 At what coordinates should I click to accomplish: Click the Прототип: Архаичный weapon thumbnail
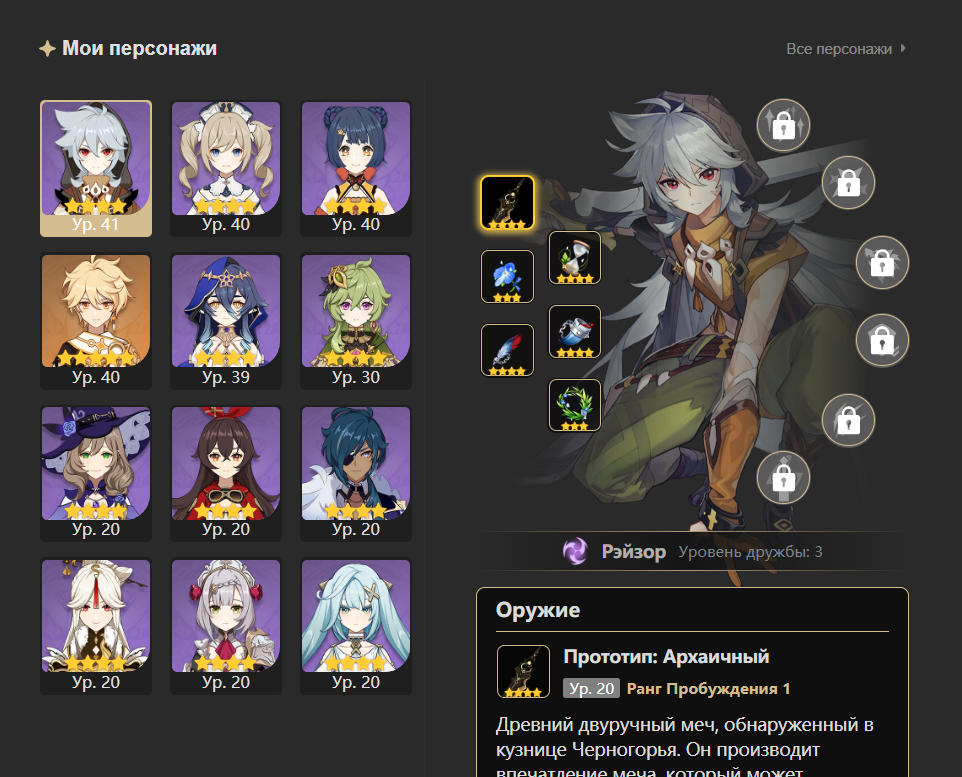click(523, 671)
